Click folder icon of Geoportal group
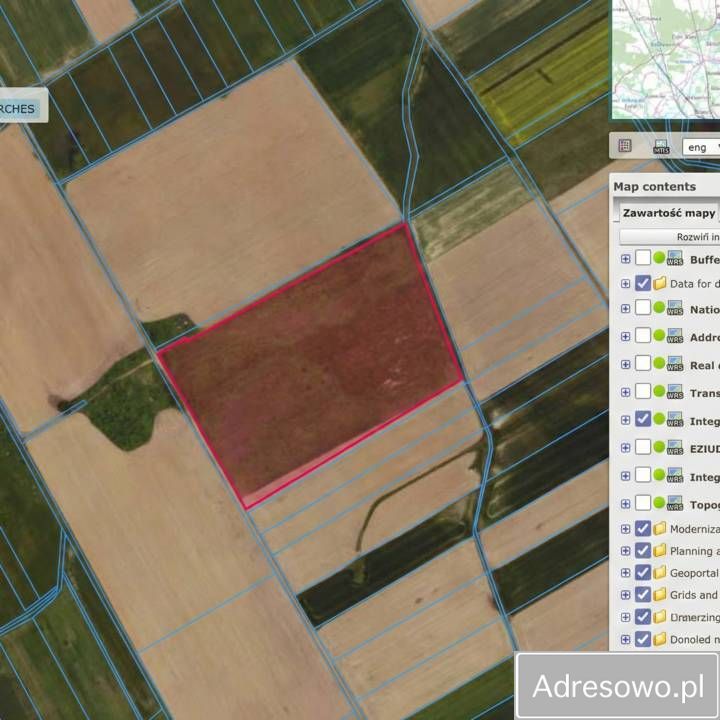The width and height of the screenshot is (720, 720). click(x=660, y=573)
